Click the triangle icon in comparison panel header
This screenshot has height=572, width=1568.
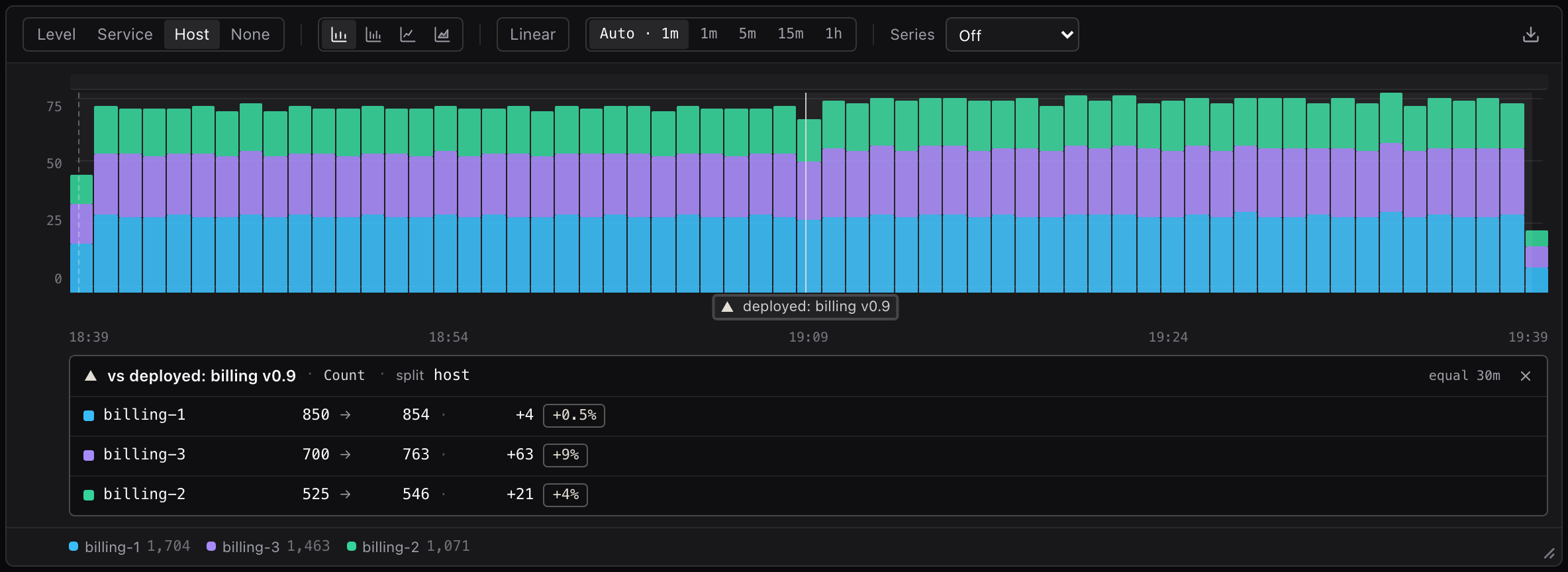coord(91,376)
